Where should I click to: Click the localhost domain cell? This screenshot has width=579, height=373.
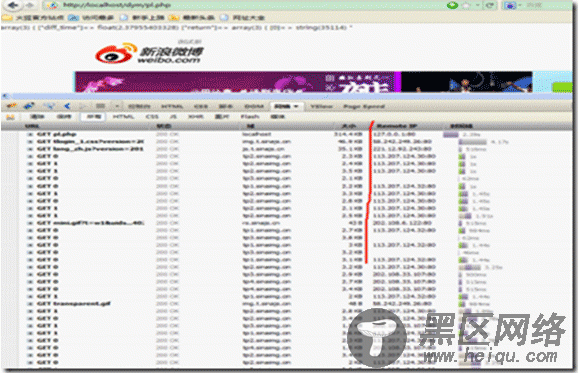[x=257, y=134]
